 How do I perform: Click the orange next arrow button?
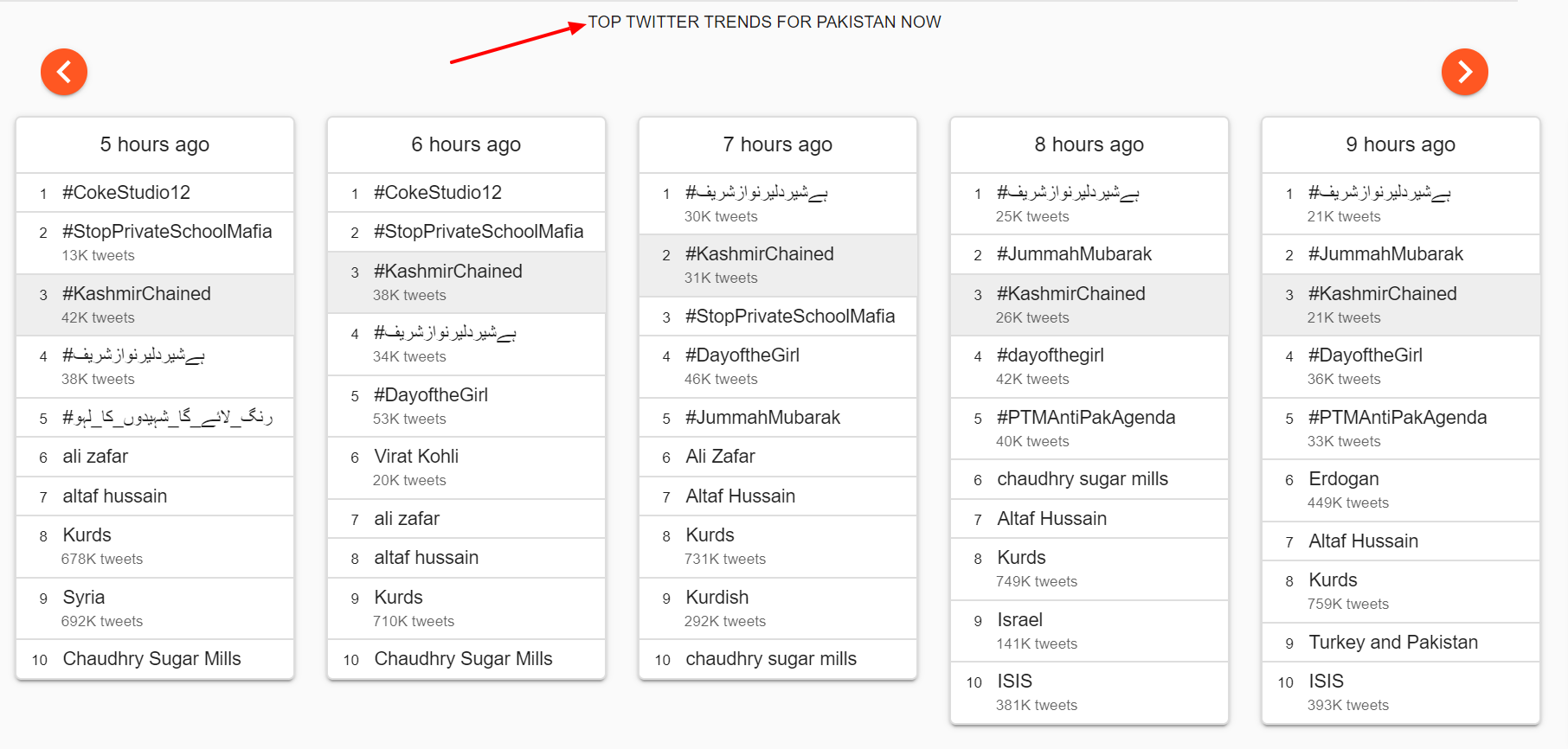point(1464,72)
